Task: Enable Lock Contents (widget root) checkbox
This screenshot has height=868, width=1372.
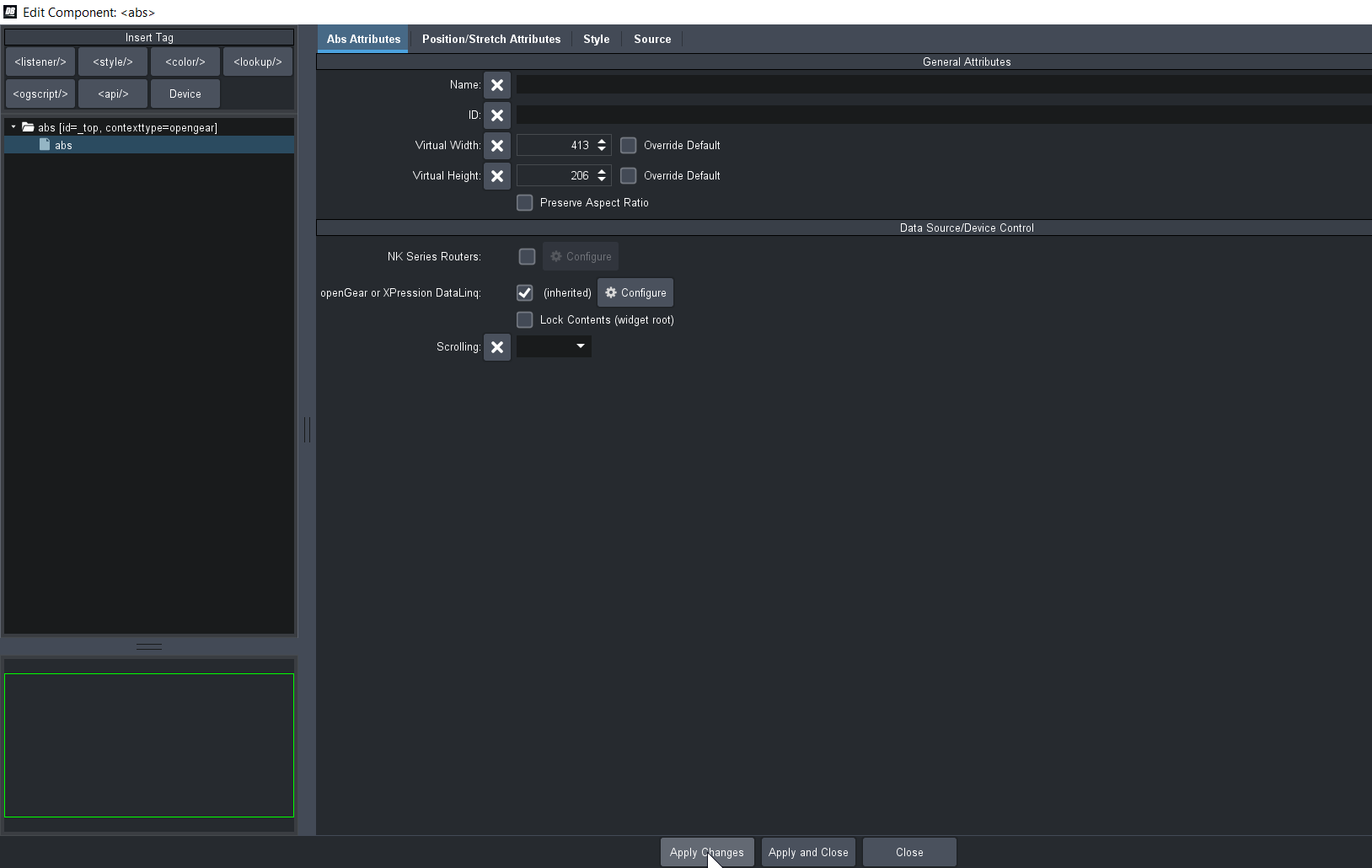Action: point(524,320)
